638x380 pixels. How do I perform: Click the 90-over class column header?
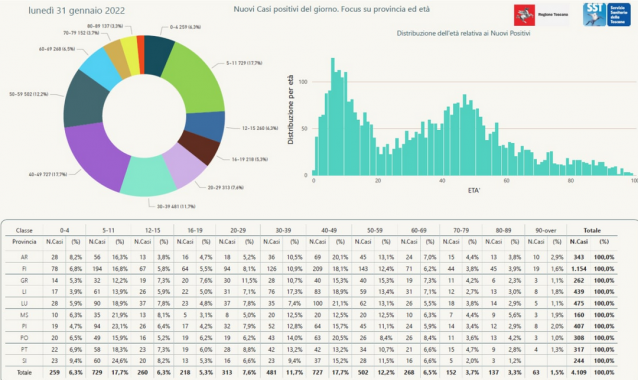546,230
